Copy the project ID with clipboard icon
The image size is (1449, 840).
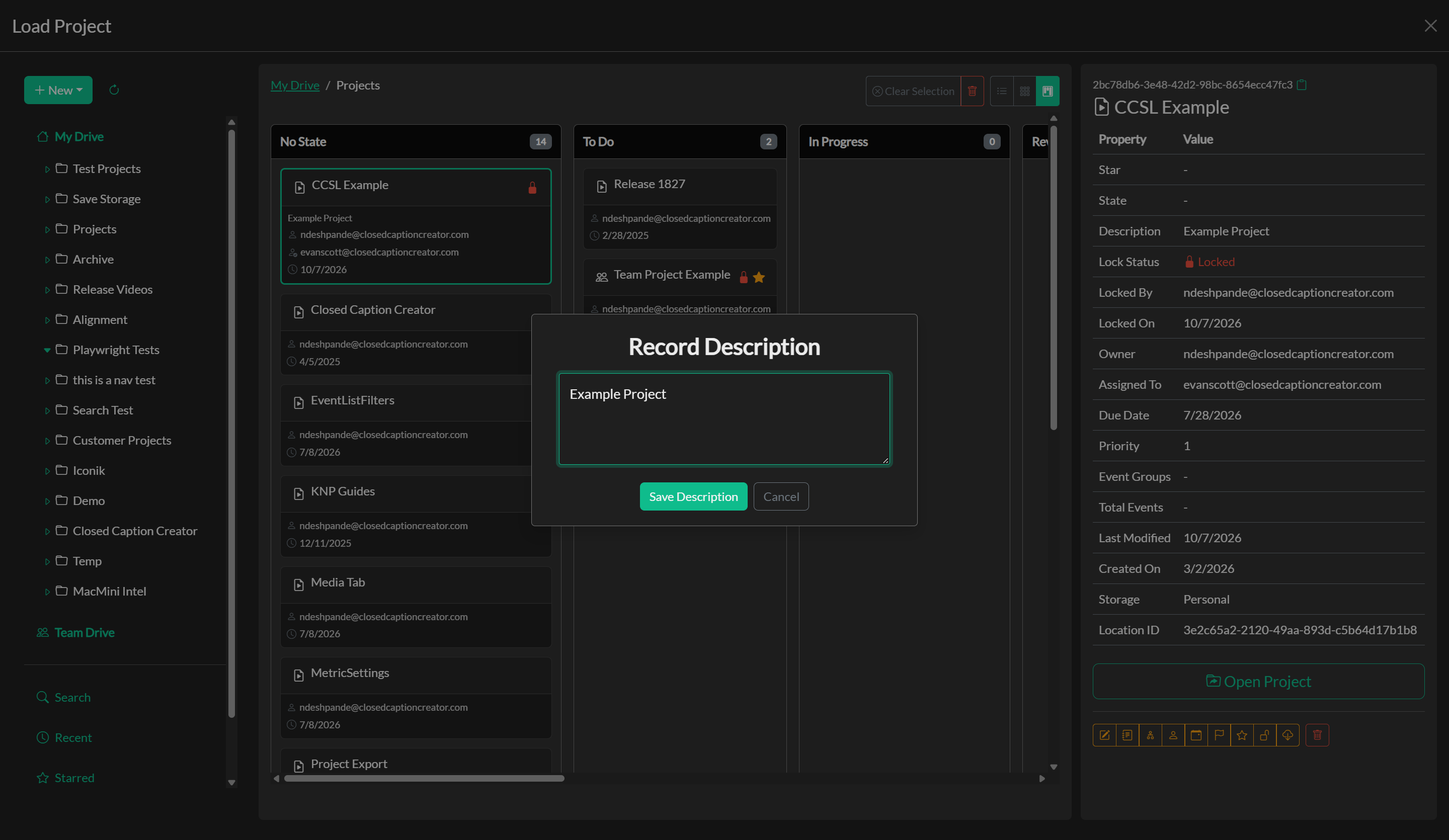[1303, 85]
